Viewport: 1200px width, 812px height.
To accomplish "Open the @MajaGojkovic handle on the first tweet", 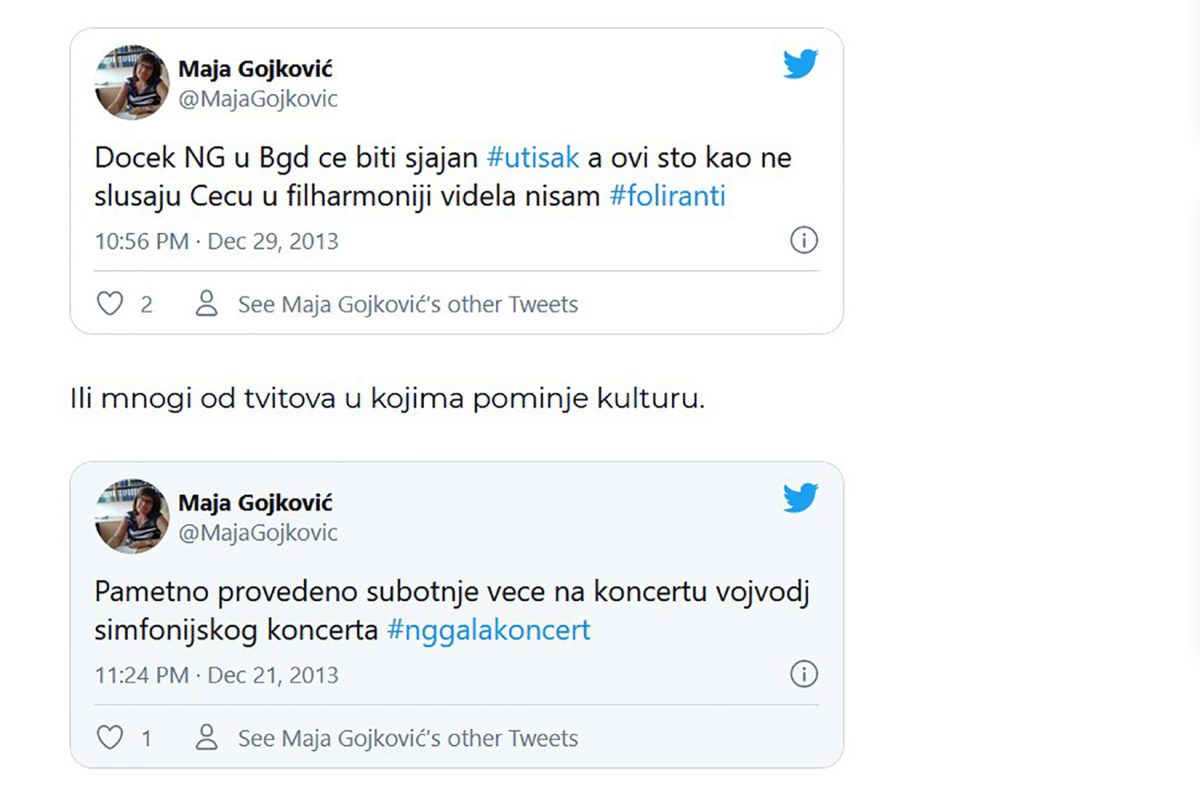I will 258,99.
